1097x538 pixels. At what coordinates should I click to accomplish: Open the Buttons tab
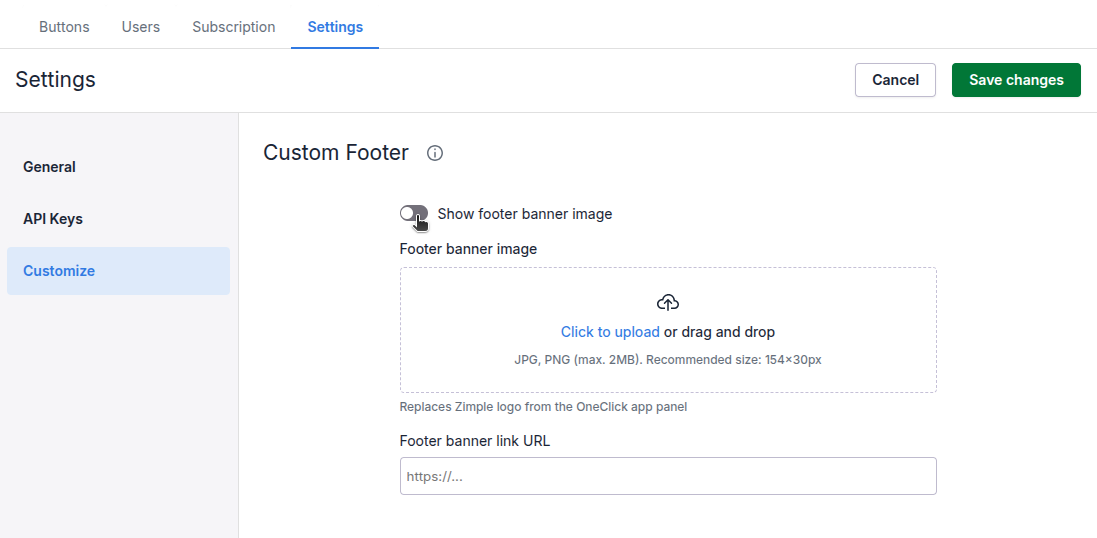point(64,27)
